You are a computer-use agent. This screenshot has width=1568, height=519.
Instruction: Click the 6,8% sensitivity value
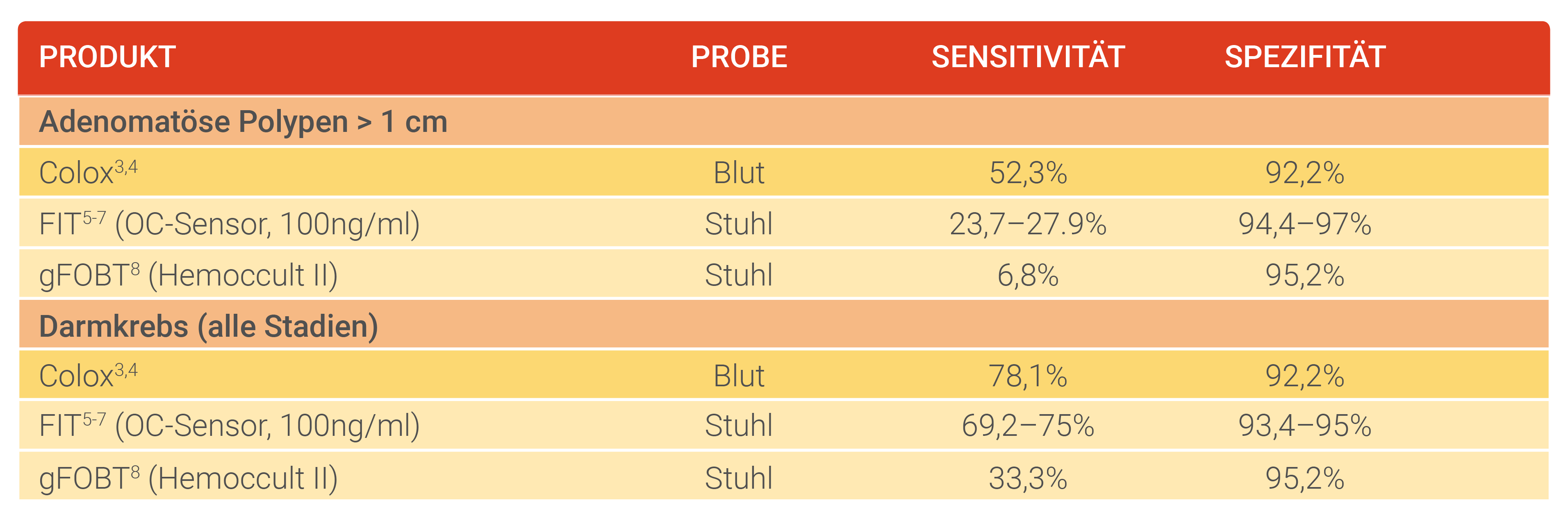click(1027, 275)
